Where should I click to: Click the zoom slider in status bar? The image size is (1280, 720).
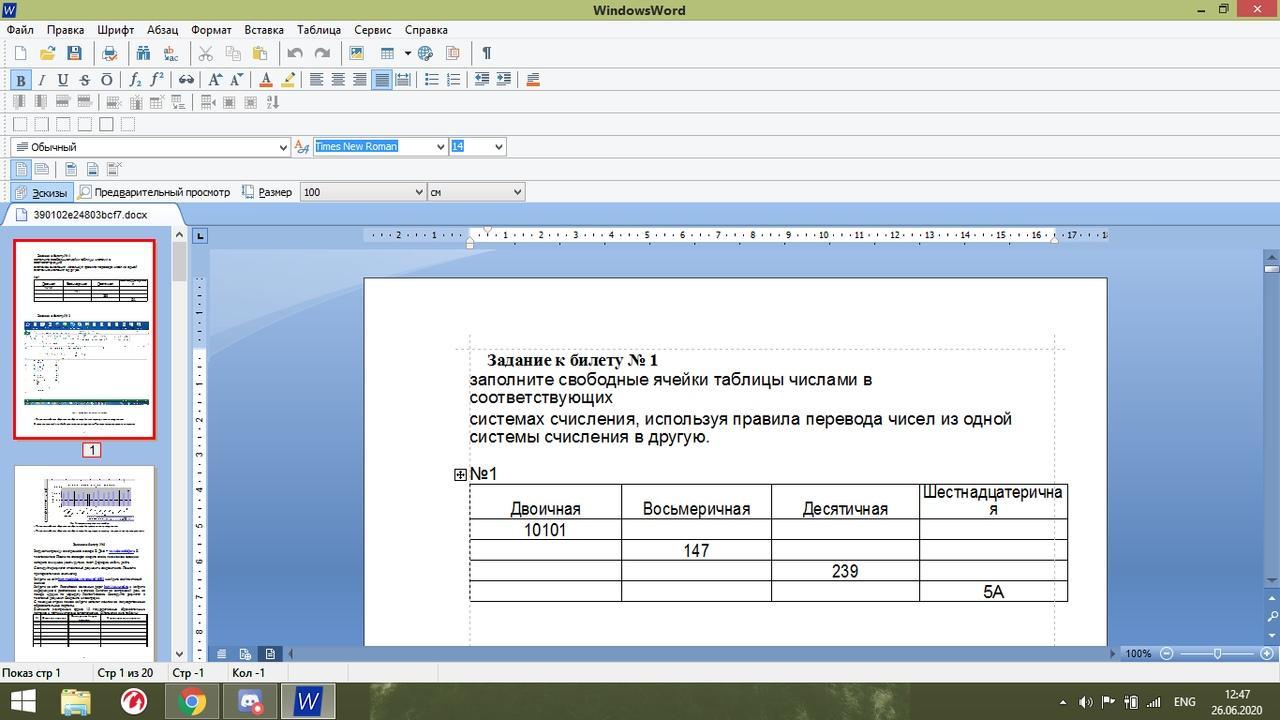pyautogui.click(x=1217, y=653)
